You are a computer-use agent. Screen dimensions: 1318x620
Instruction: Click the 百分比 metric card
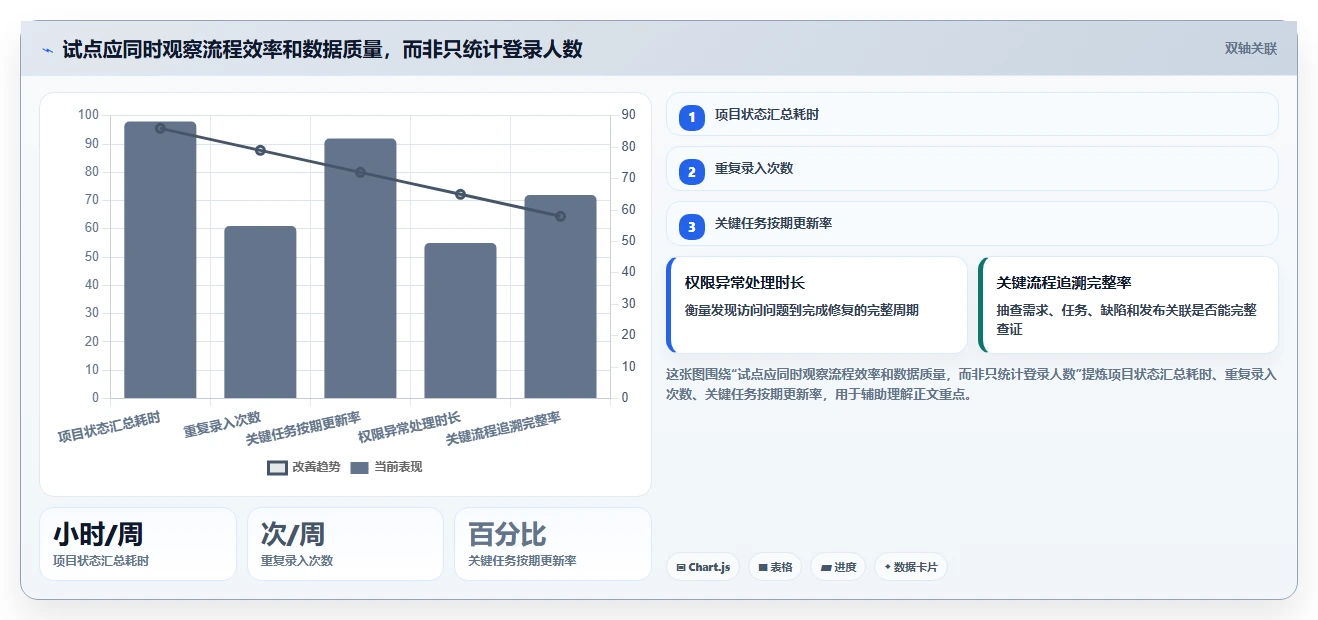[553, 544]
